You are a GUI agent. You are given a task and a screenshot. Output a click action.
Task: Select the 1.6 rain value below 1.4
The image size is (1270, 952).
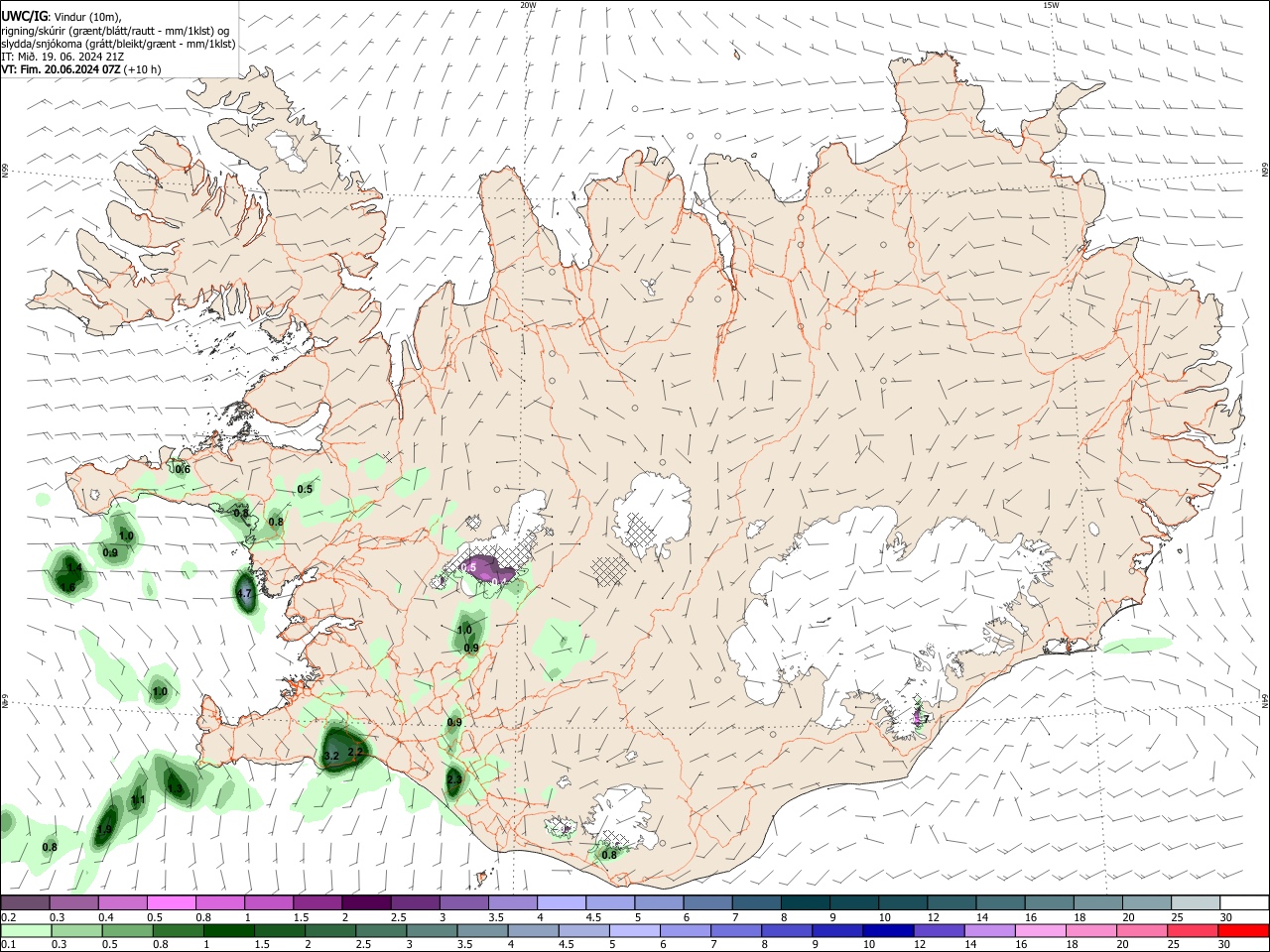coord(67,587)
